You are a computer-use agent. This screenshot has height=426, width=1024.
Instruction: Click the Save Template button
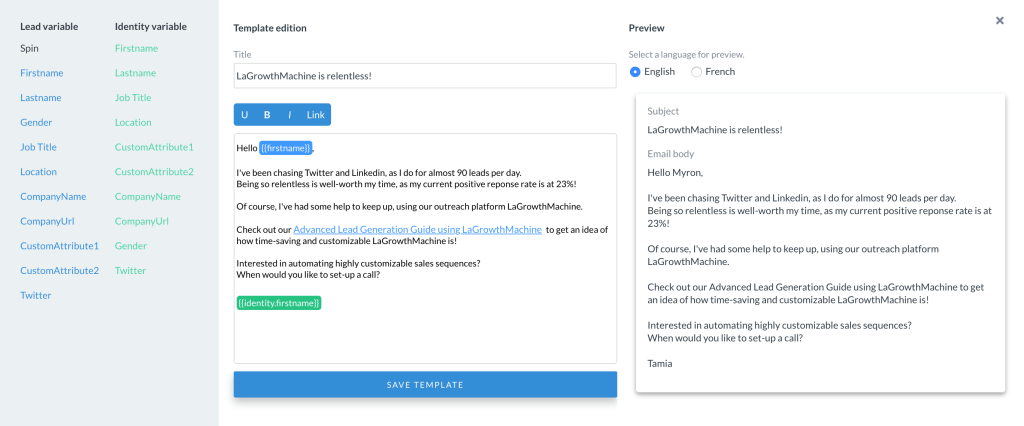(425, 384)
